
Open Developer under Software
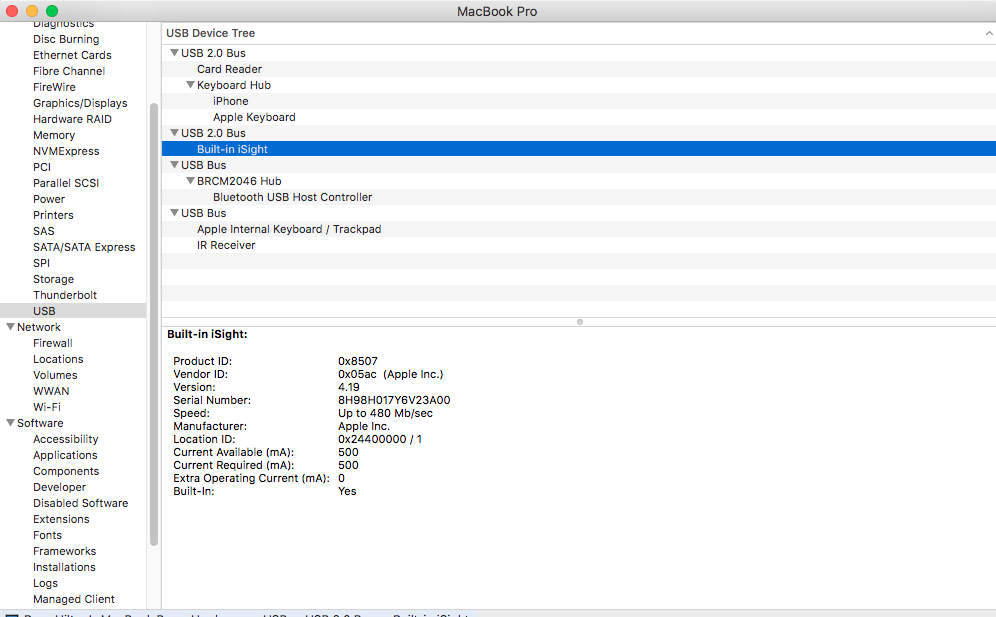(59, 487)
